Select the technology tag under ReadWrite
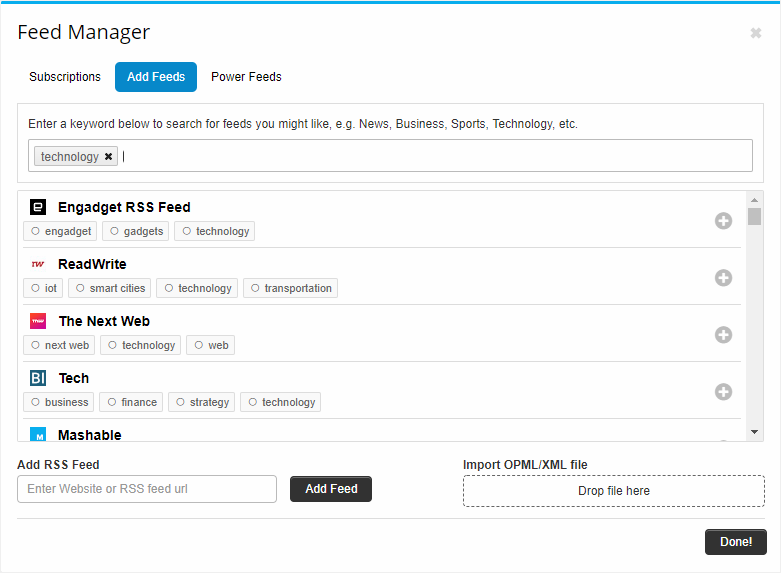781x573 pixels. pos(197,288)
